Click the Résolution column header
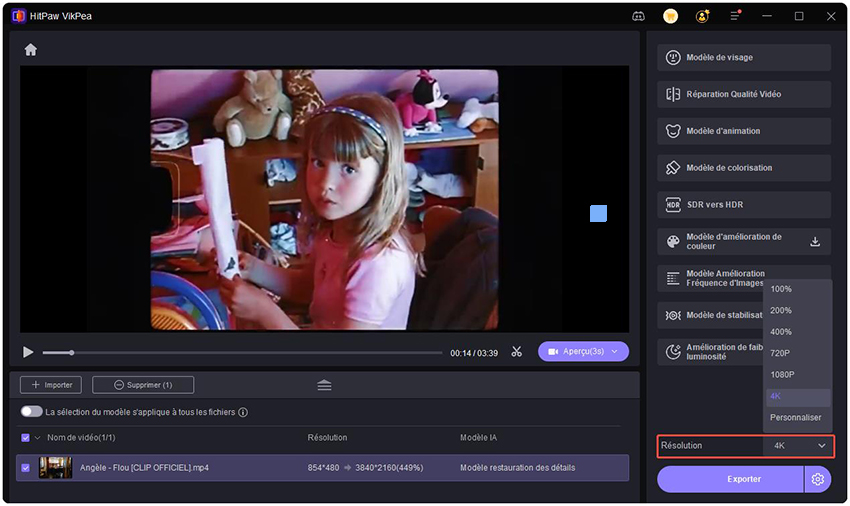The image size is (850, 506). tap(327, 438)
